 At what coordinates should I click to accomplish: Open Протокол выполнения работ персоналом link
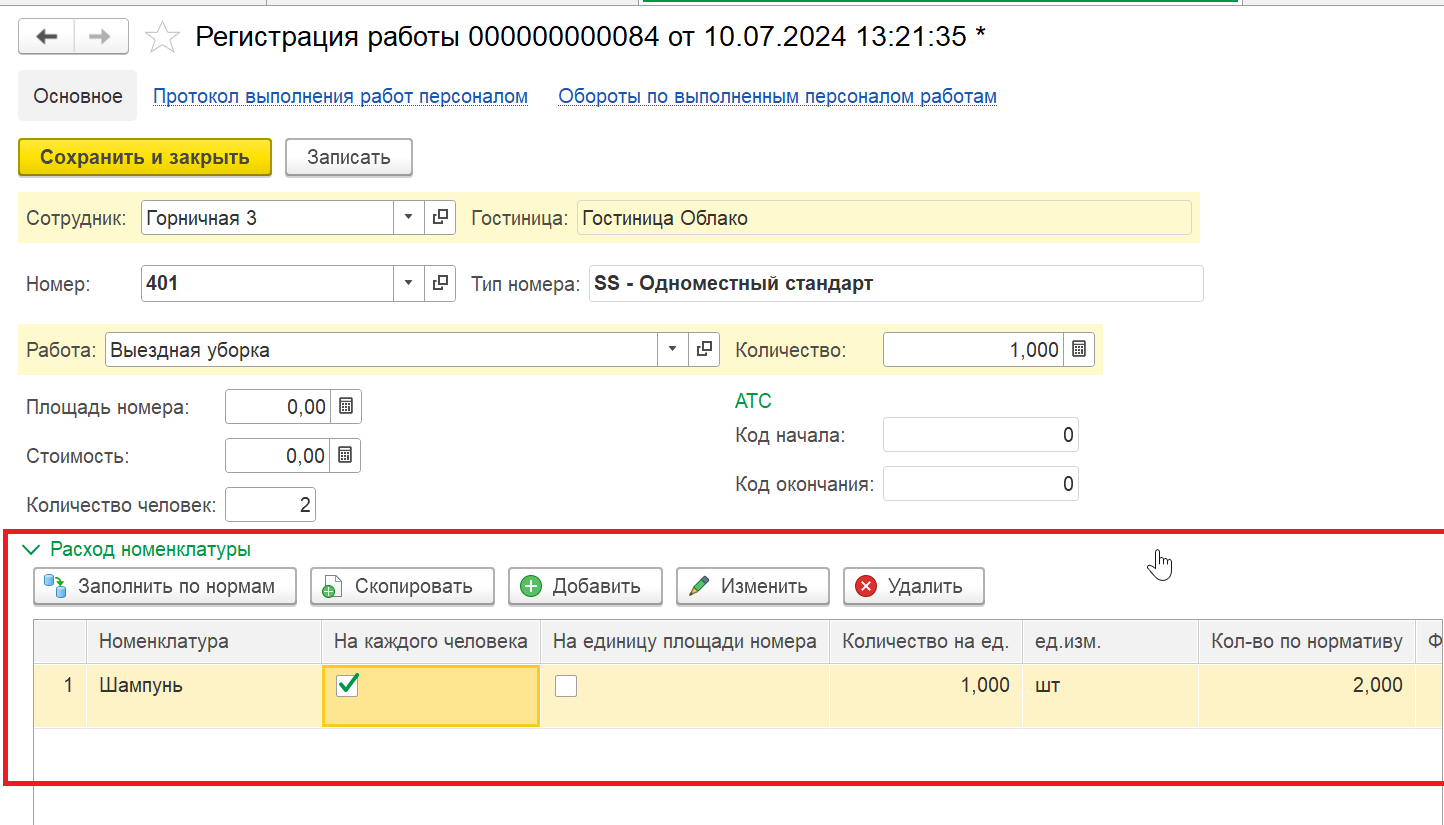point(340,96)
